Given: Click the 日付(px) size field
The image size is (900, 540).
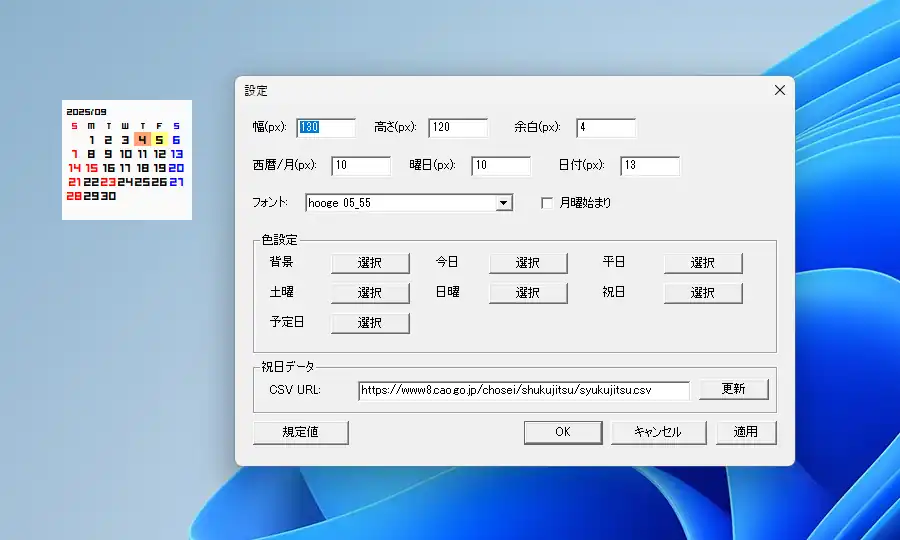Looking at the screenshot, I should point(650,165).
